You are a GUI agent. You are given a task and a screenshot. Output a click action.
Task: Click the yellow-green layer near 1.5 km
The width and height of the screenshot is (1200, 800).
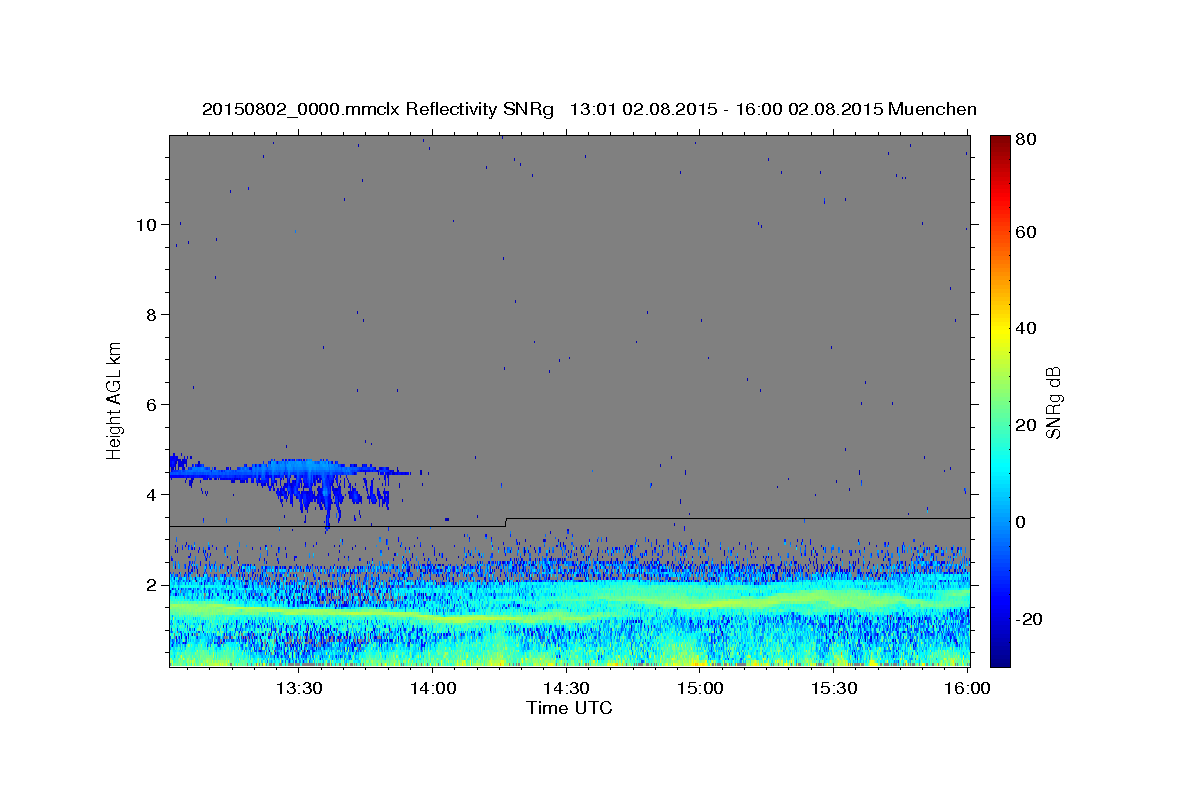(x=570, y=608)
